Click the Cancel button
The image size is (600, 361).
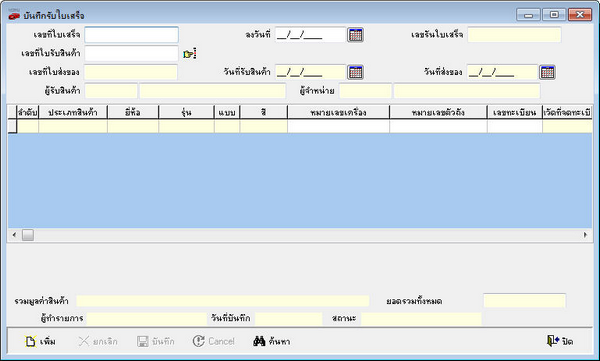(214, 341)
